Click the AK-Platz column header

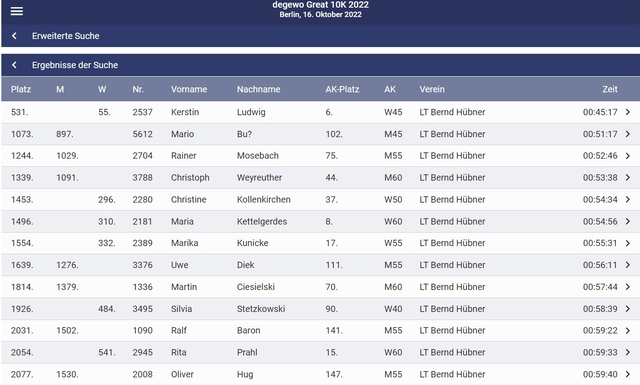tap(342, 89)
